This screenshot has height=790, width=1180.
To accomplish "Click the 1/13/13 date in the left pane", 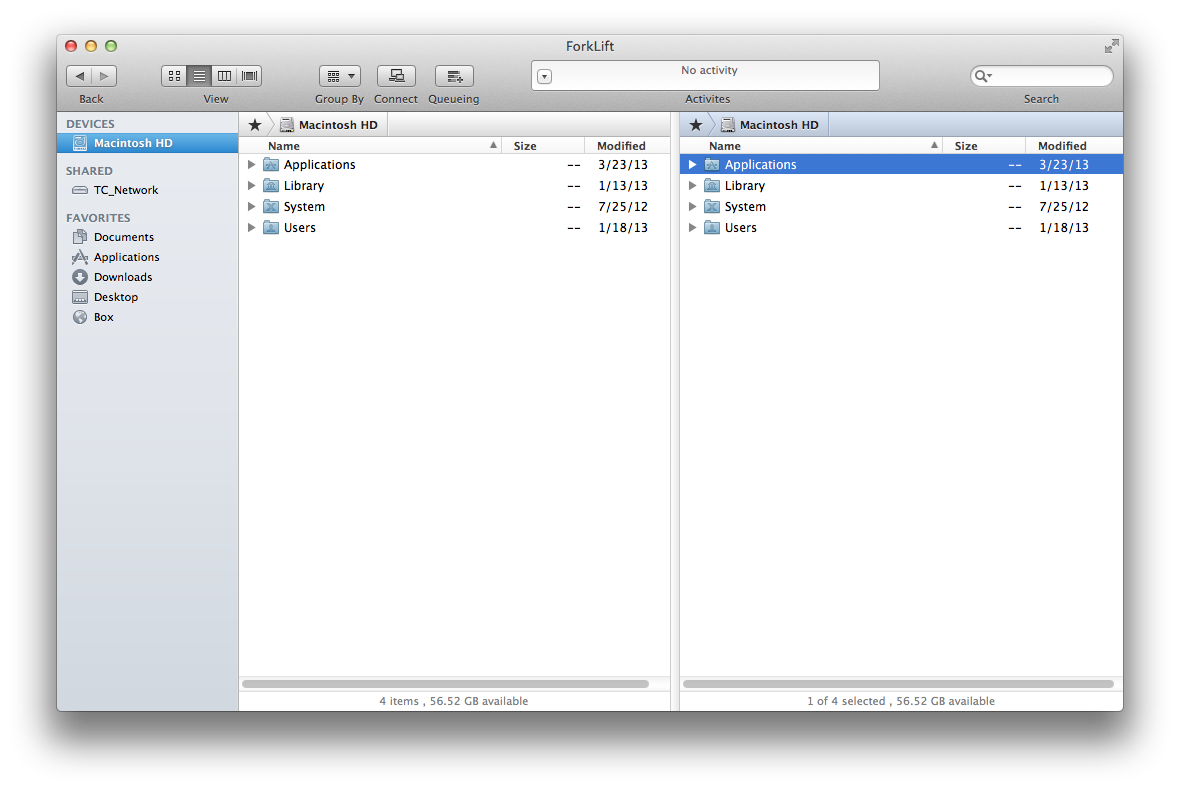I will click(622, 186).
